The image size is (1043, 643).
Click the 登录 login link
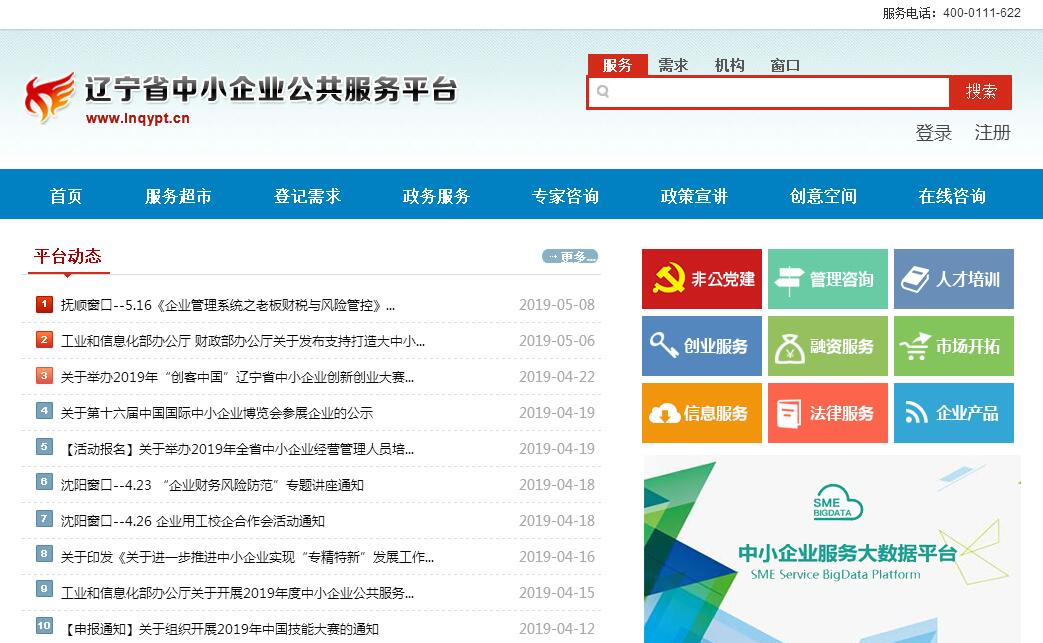point(933,133)
